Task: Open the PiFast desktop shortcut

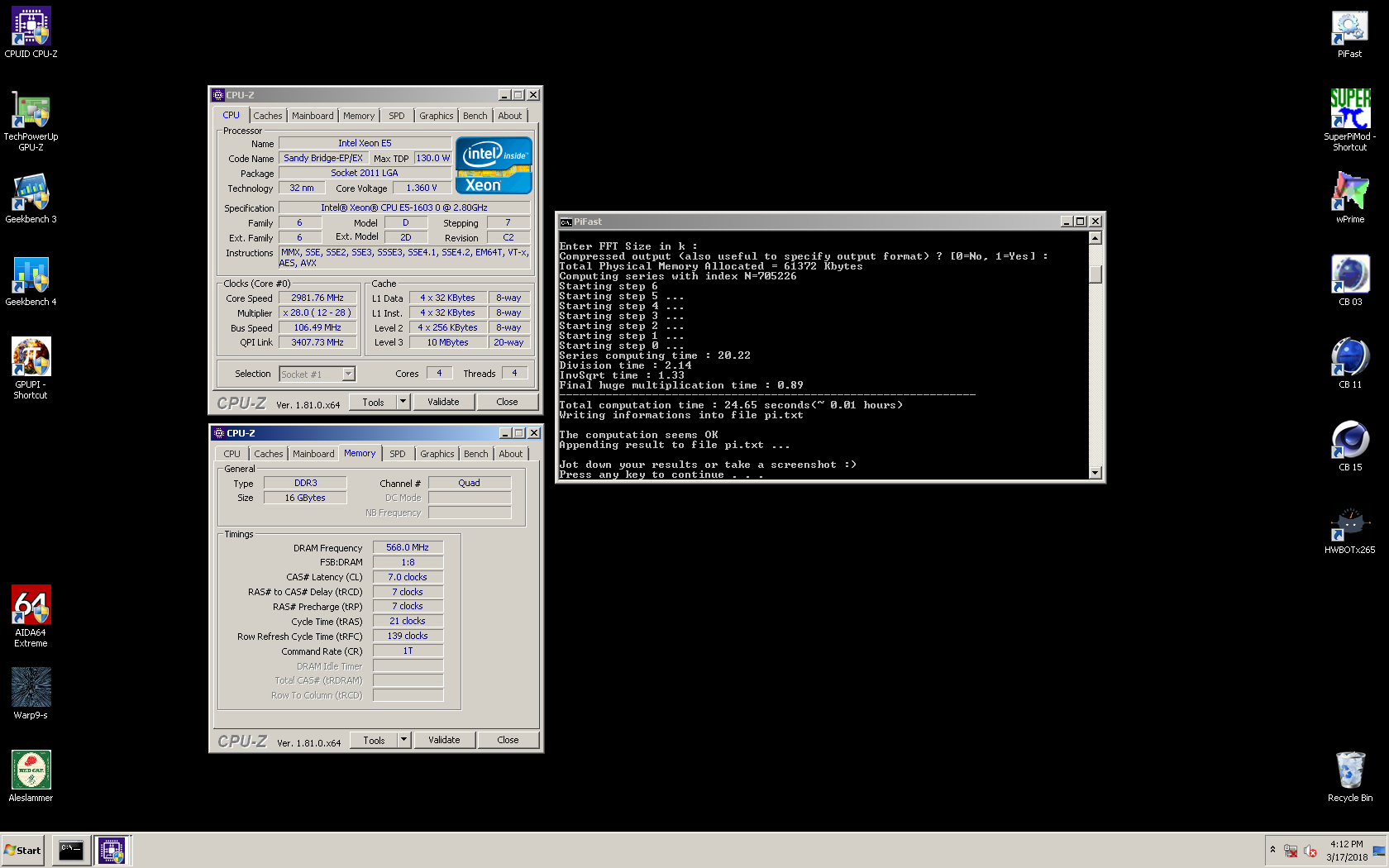Action: (1349, 33)
